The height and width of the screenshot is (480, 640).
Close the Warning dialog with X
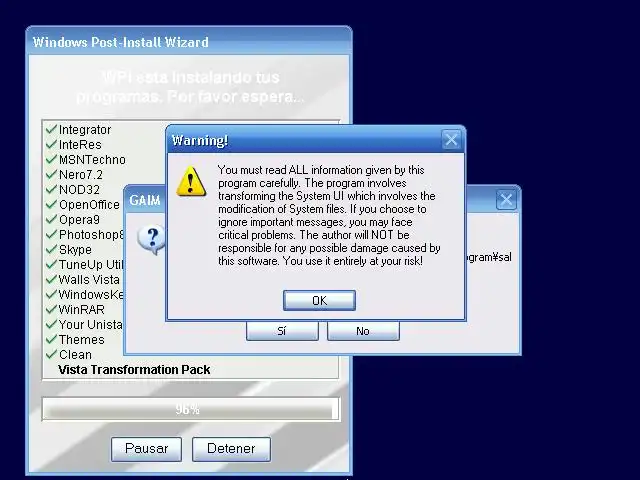coord(451,140)
